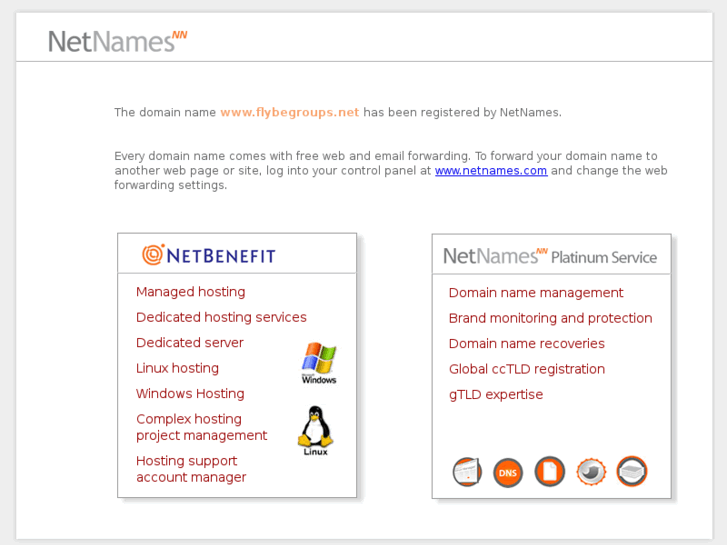
Task: Click the 'forwarding settings.' text line
Action: (171, 185)
